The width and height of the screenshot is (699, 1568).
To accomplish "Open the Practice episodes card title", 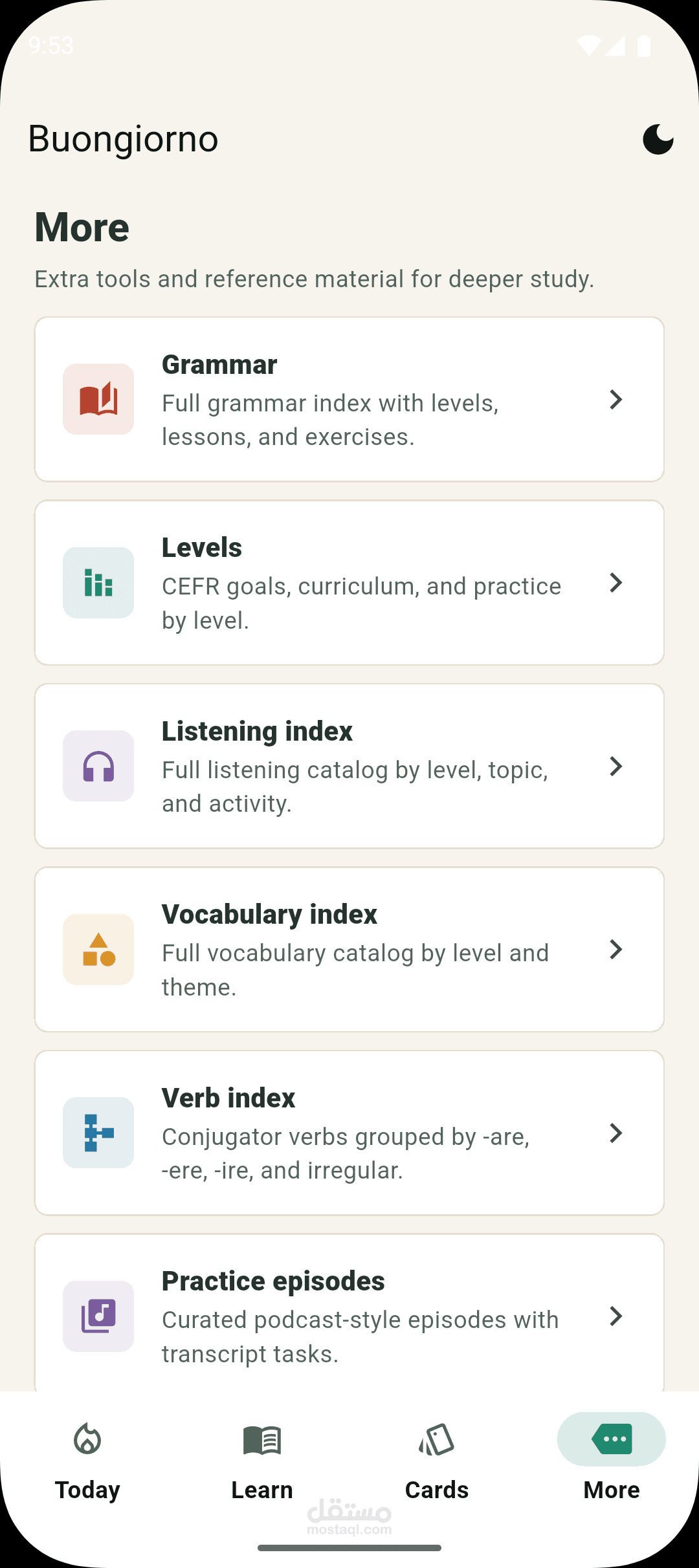I will [x=273, y=1281].
